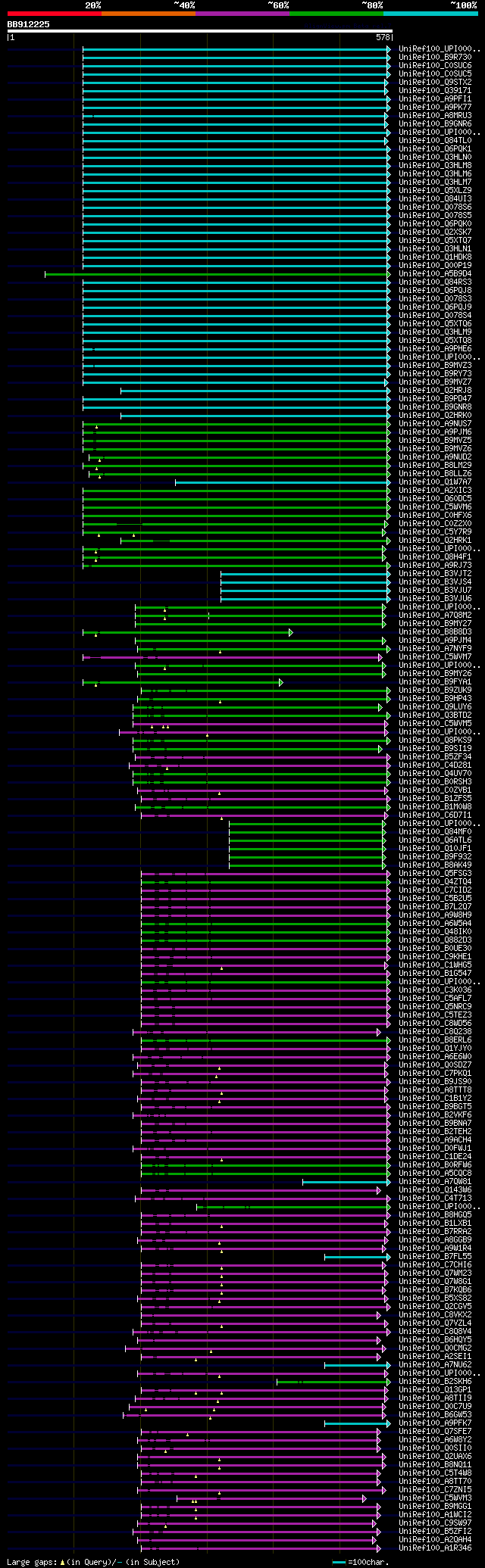This screenshot has width=485, height=1568.
Task: Select the UniRef100_C9KHE1 label
Action: (435, 956)
